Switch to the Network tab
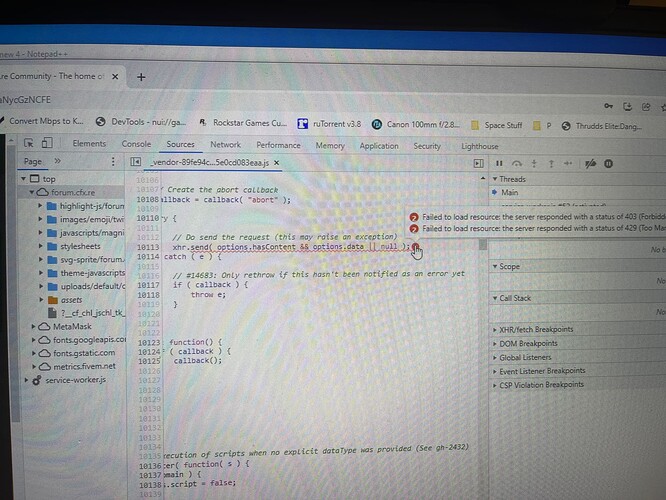This screenshot has width=666, height=500. click(226, 145)
